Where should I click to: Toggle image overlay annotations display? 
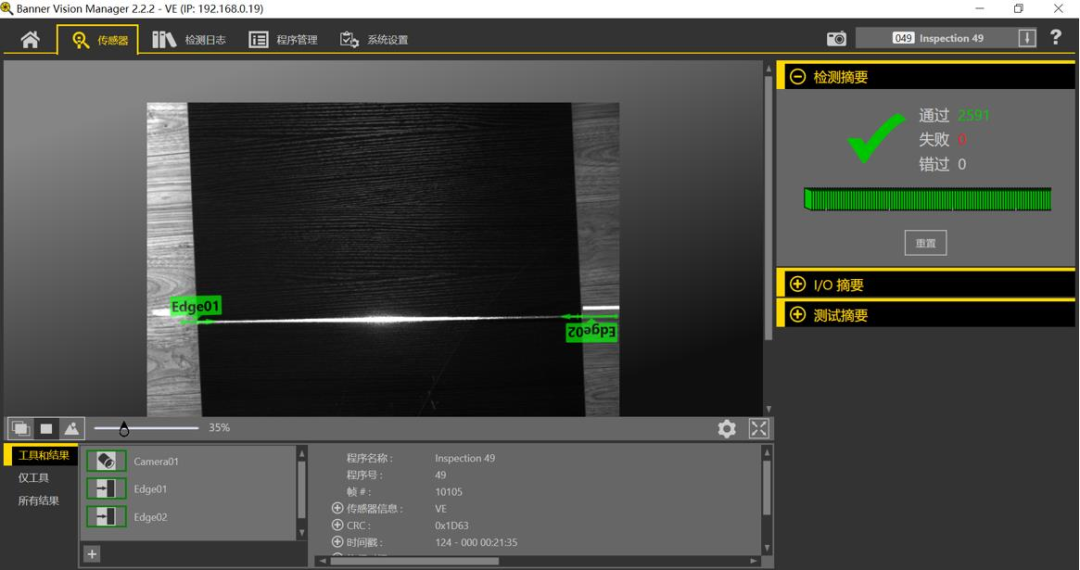click(20, 428)
